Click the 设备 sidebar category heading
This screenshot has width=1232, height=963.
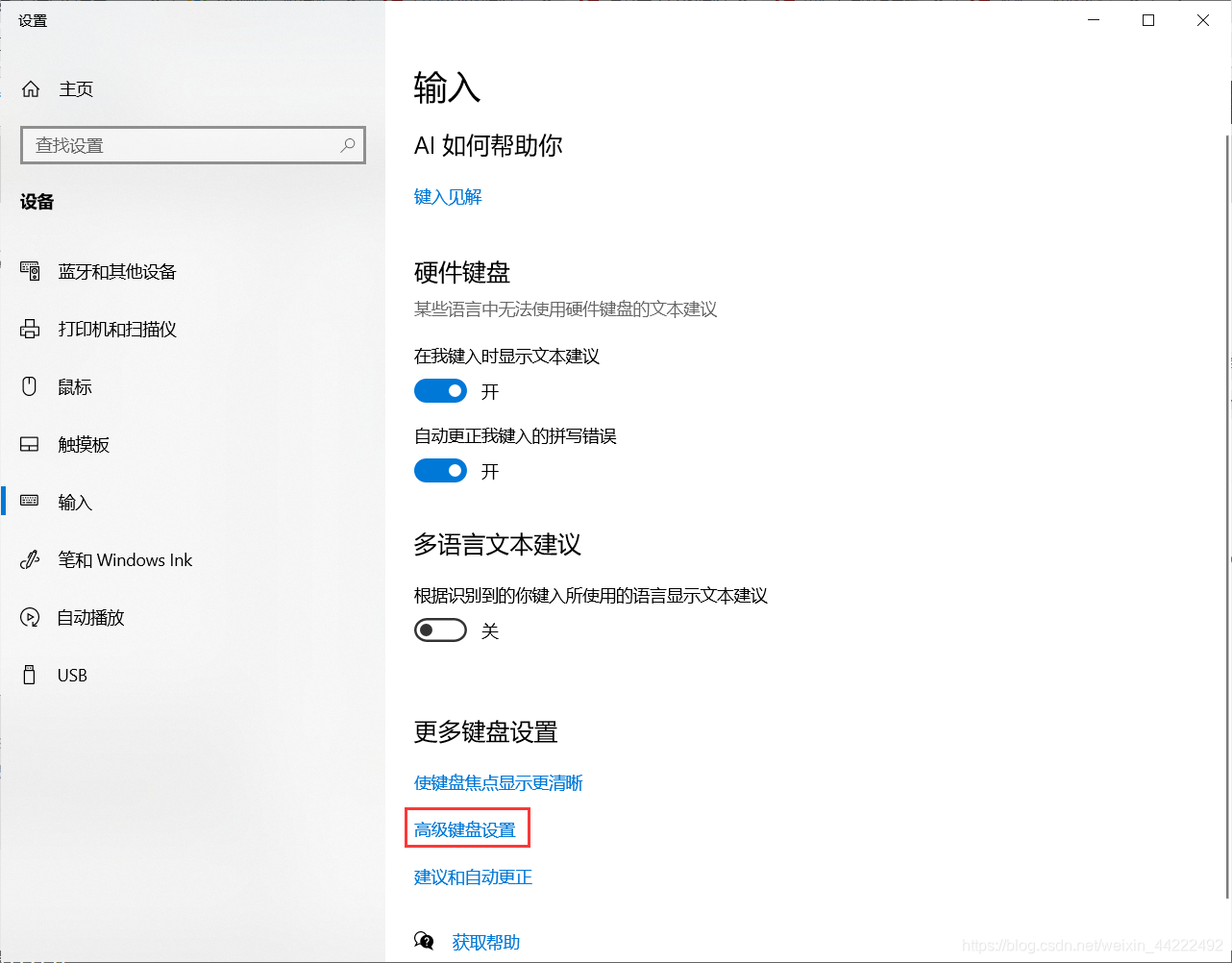[37, 202]
